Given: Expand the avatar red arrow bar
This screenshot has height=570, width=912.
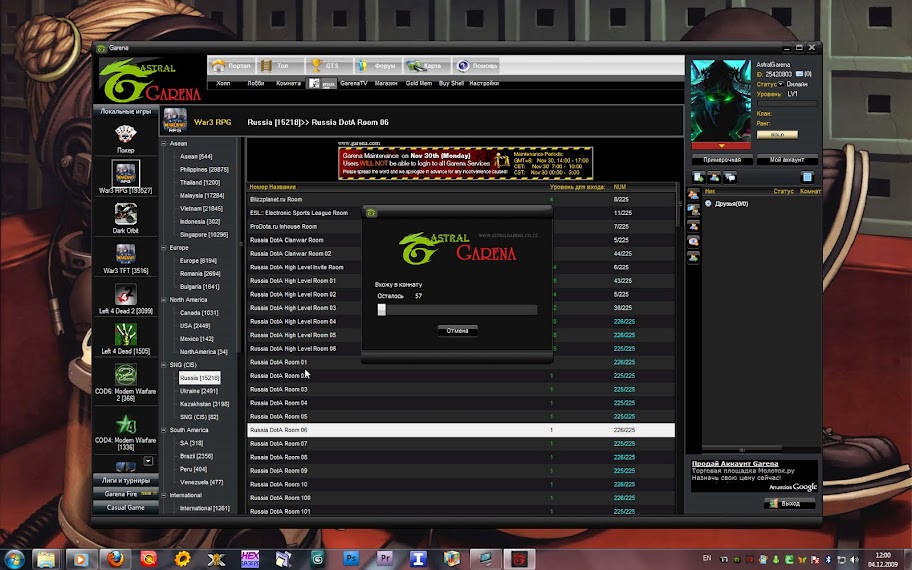Looking at the screenshot, I should [721, 146].
